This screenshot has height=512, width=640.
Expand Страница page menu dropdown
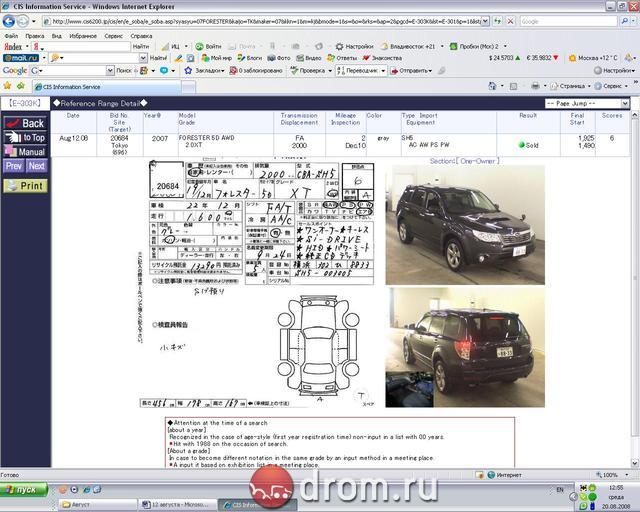pyautogui.click(x=589, y=86)
